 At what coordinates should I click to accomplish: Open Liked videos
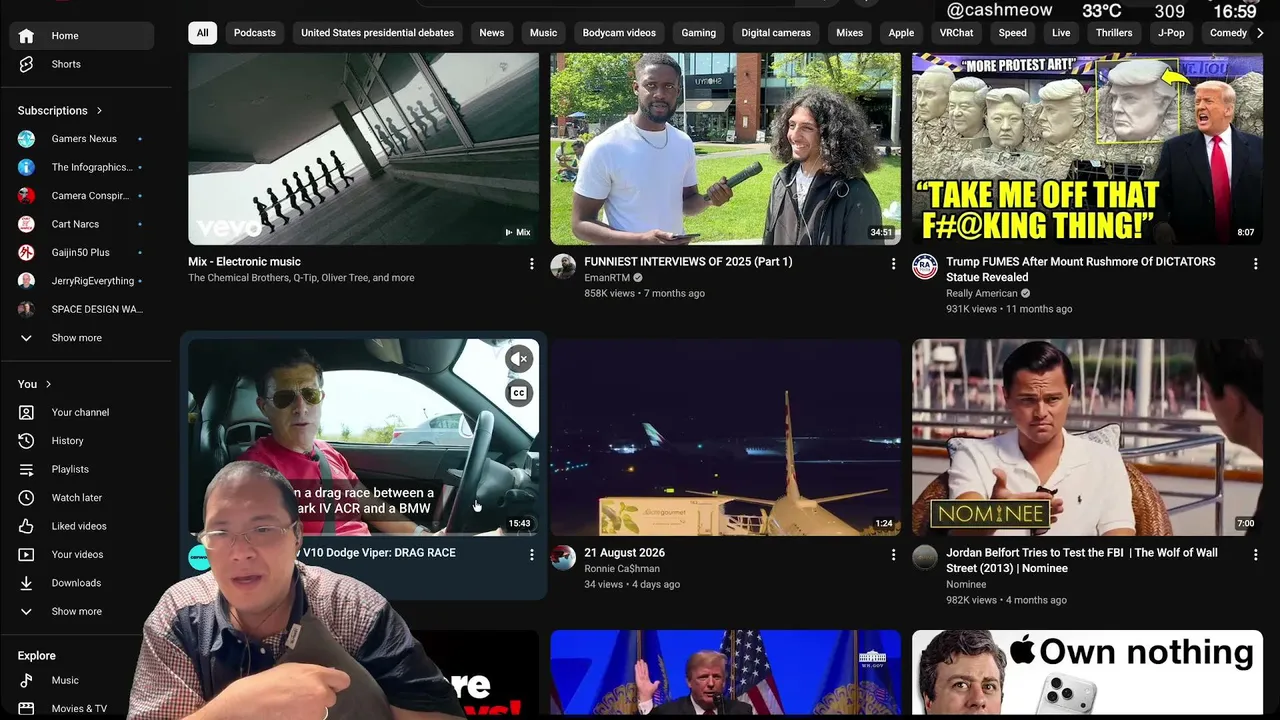[x=82, y=526]
